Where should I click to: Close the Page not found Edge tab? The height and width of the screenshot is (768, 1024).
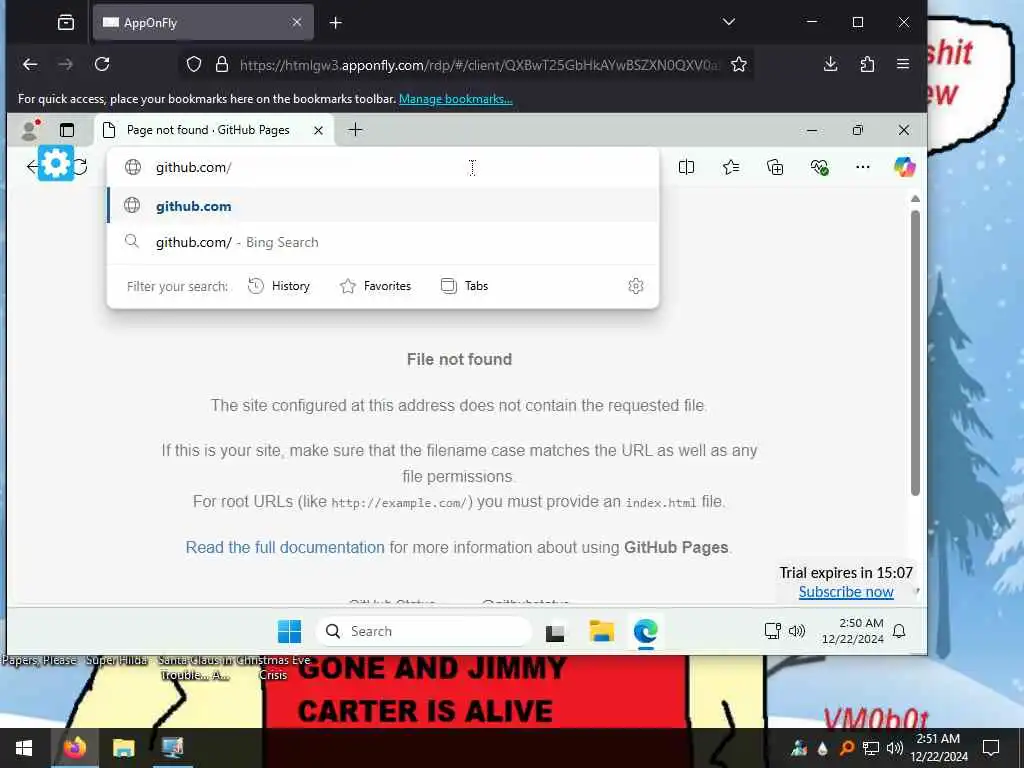pyautogui.click(x=318, y=130)
